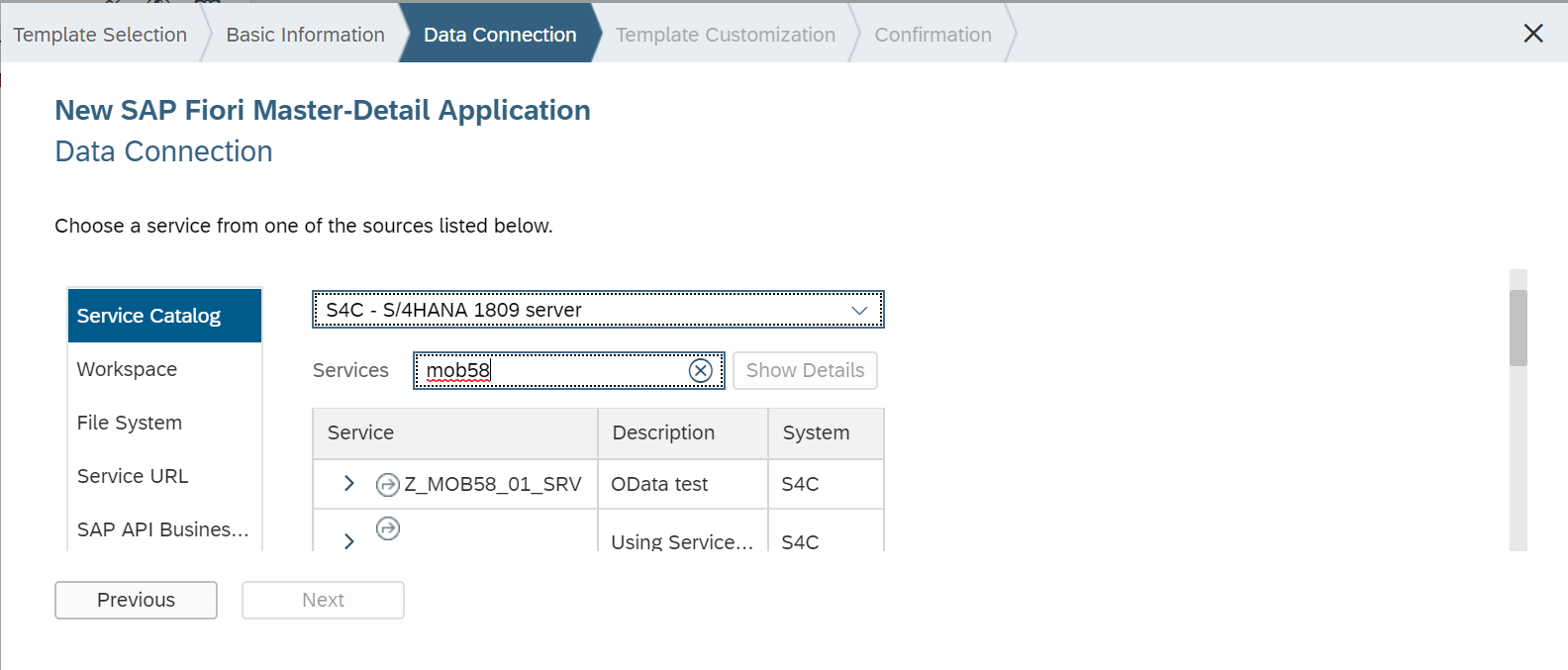Clear the Services search field with the X icon

click(x=700, y=370)
